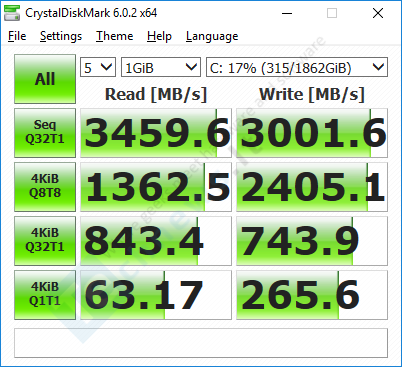Minimize the CrystalDiskMark window
This screenshot has height=367, width=402.
(287, 13)
